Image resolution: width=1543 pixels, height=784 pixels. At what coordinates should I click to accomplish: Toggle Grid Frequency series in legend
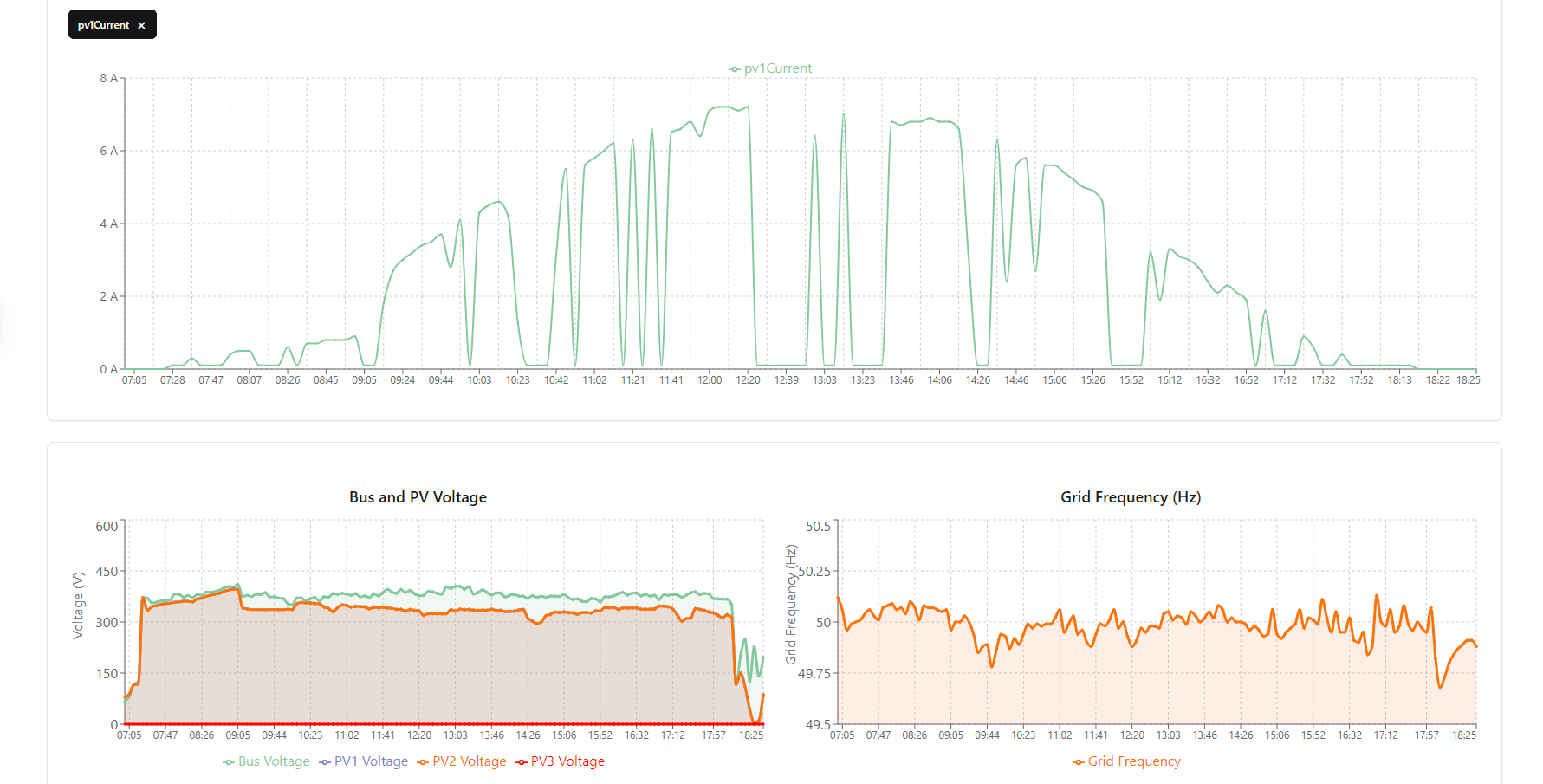(x=1126, y=761)
